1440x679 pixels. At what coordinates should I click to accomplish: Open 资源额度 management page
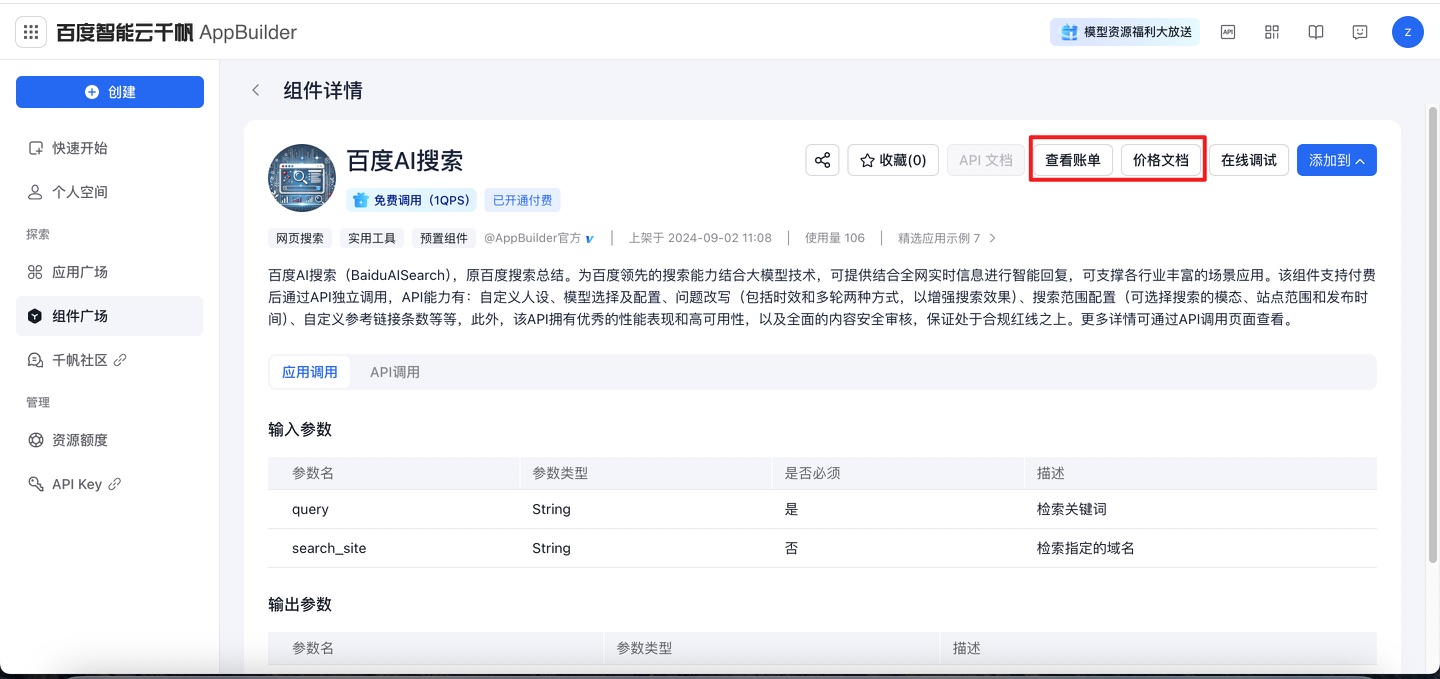pyautogui.click(x=110, y=440)
